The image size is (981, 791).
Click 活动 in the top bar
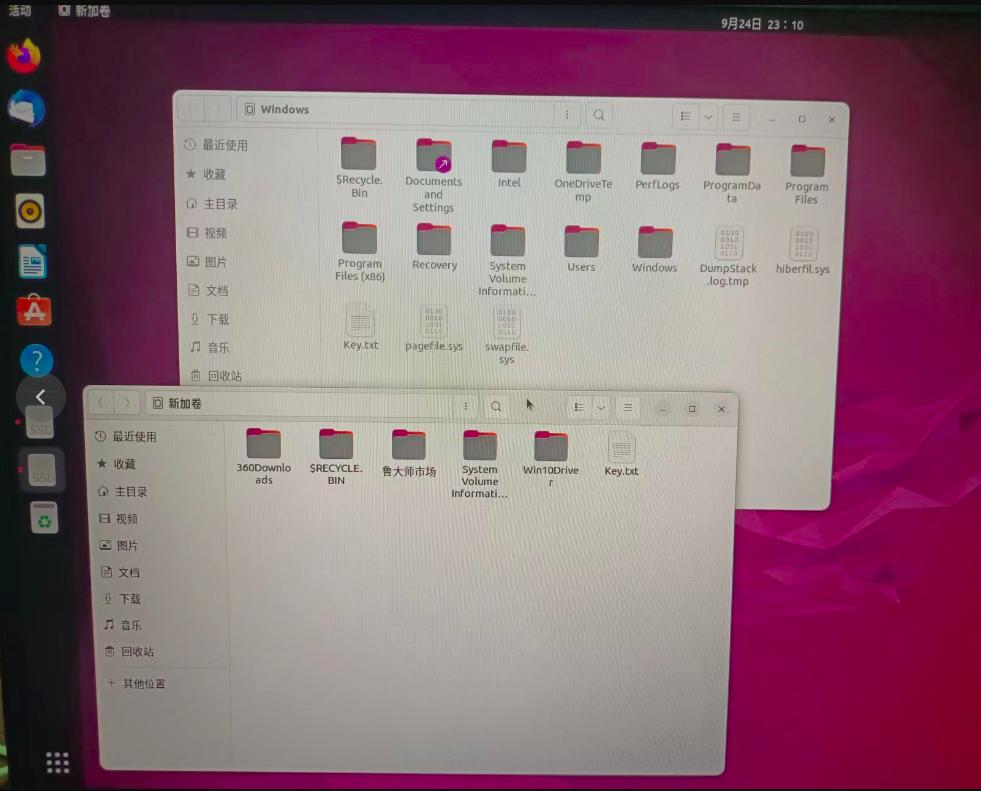tap(19, 10)
